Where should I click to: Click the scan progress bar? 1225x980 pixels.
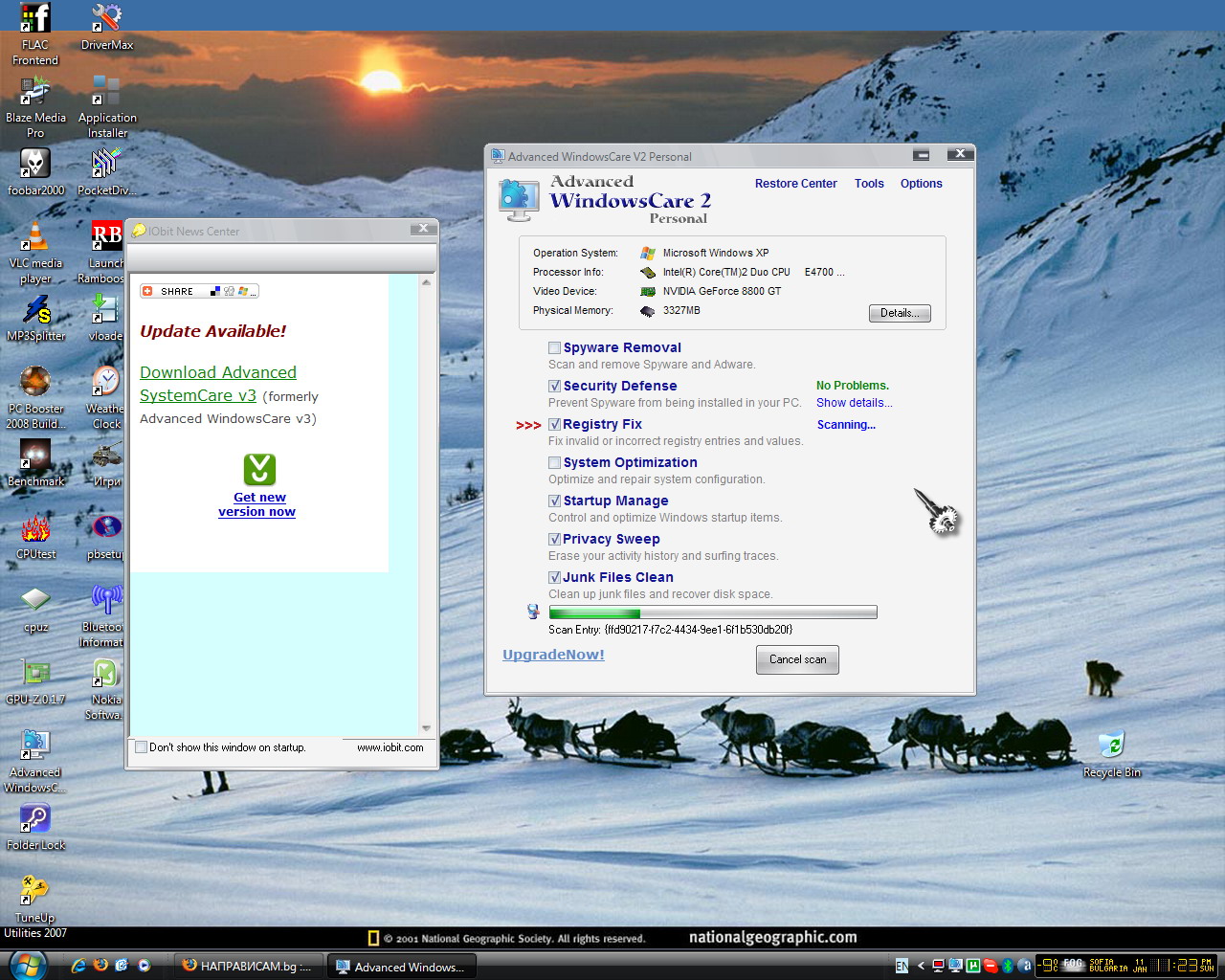click(713, 612)
